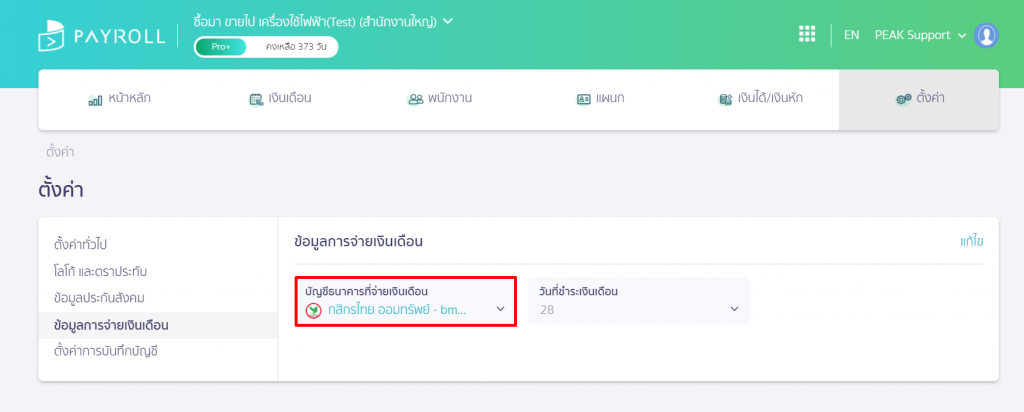1024x412 pixels.
Task: Click the Kasikorn bank logo icon
Action: 313,309
